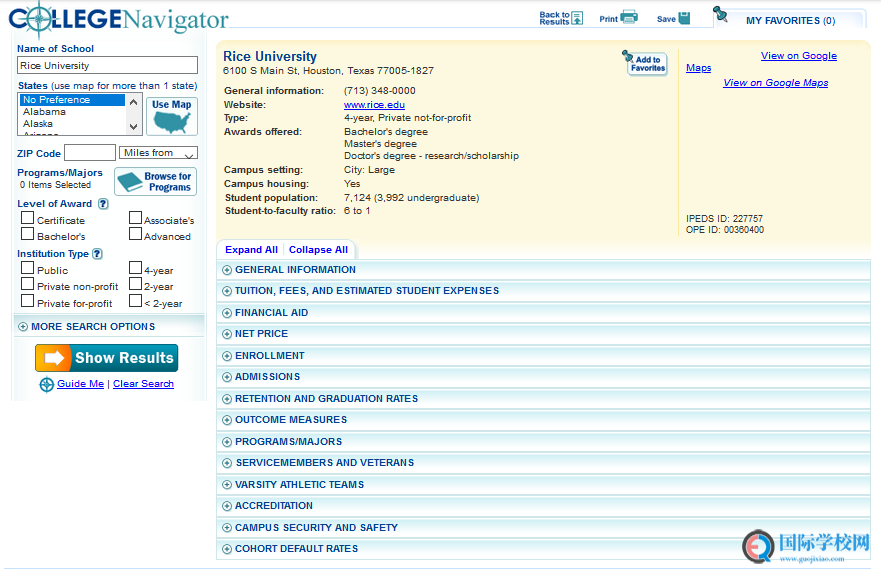The image size is (881, 571).
Task: Expand the Accreditation section
Action: point(543,506)
